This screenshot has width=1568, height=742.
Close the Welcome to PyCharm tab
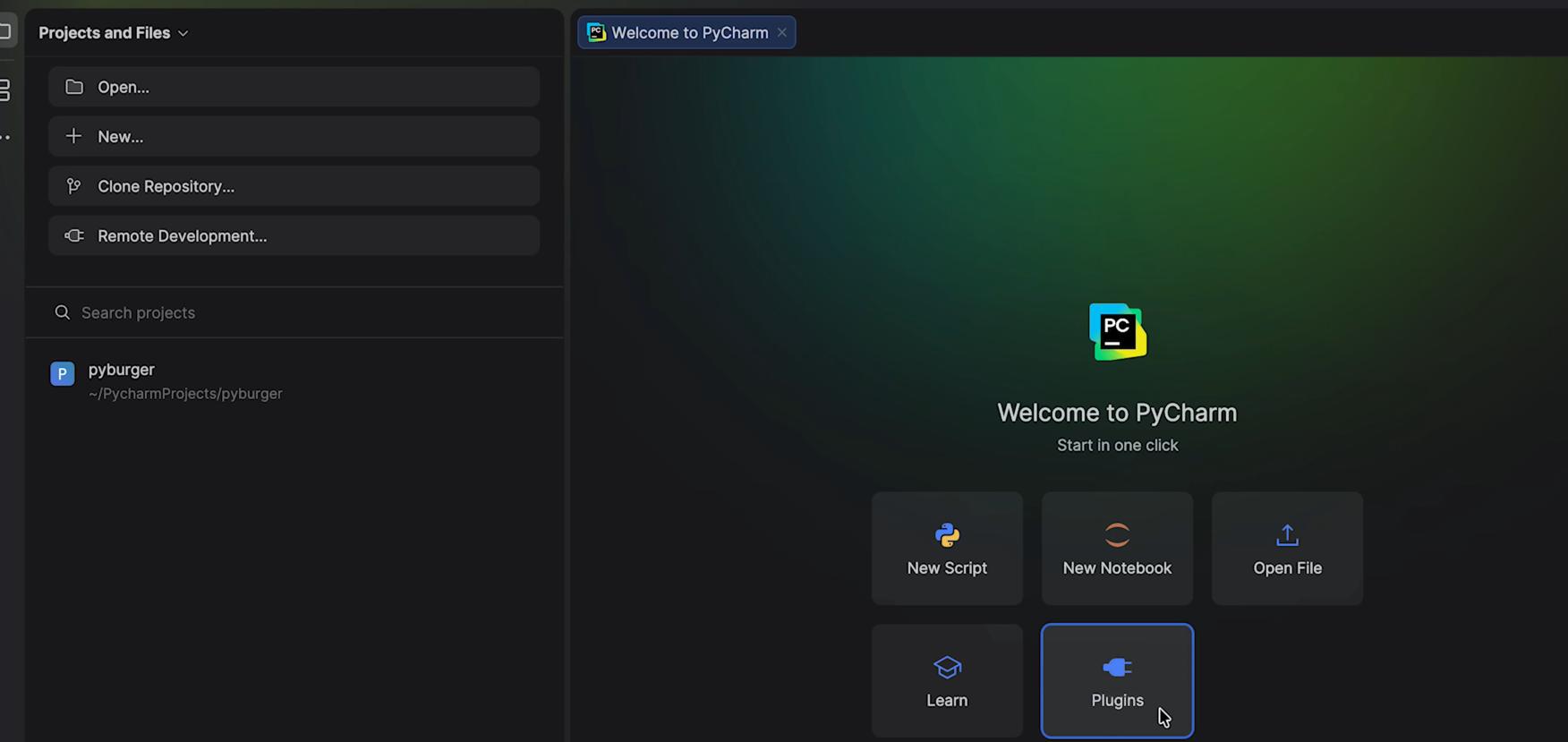[782, 33]
